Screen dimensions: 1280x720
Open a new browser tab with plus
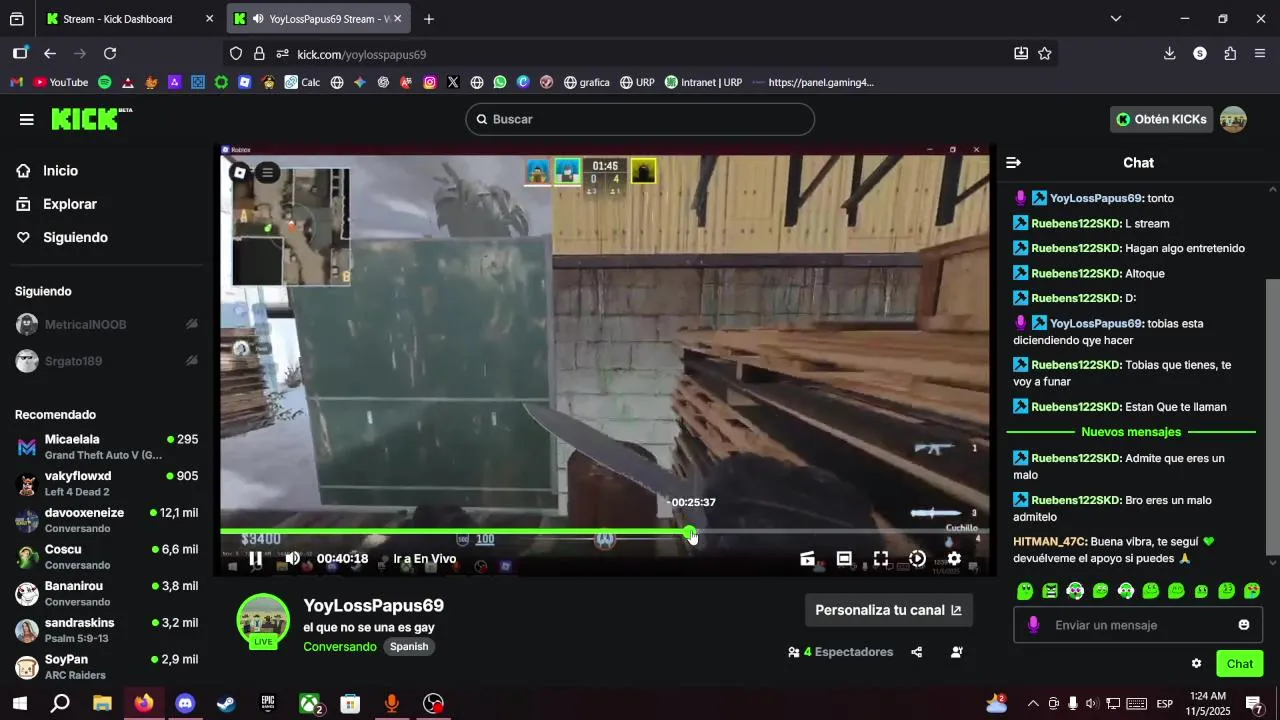click(429, 19)
